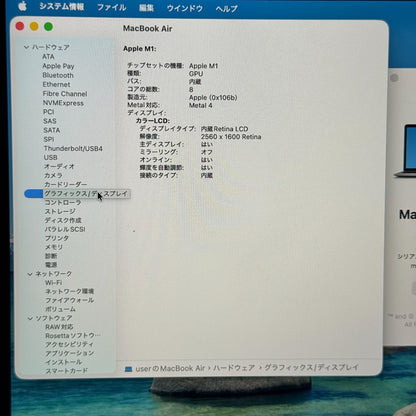Select NVMExpress in sidebar
Viewport: 416px width, 416px height.
(x=63, y=103)
